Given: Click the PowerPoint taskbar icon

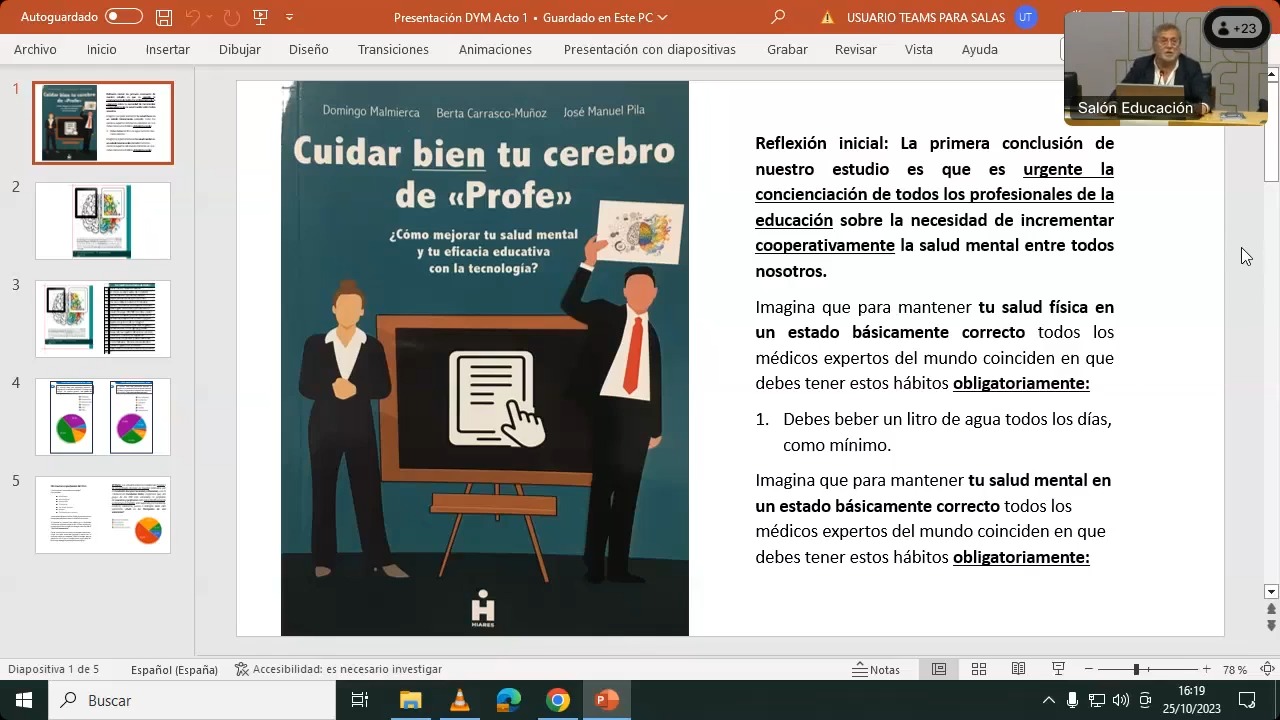Looking at the screenshot, I should pyautogui.click(x=606, y=700).
